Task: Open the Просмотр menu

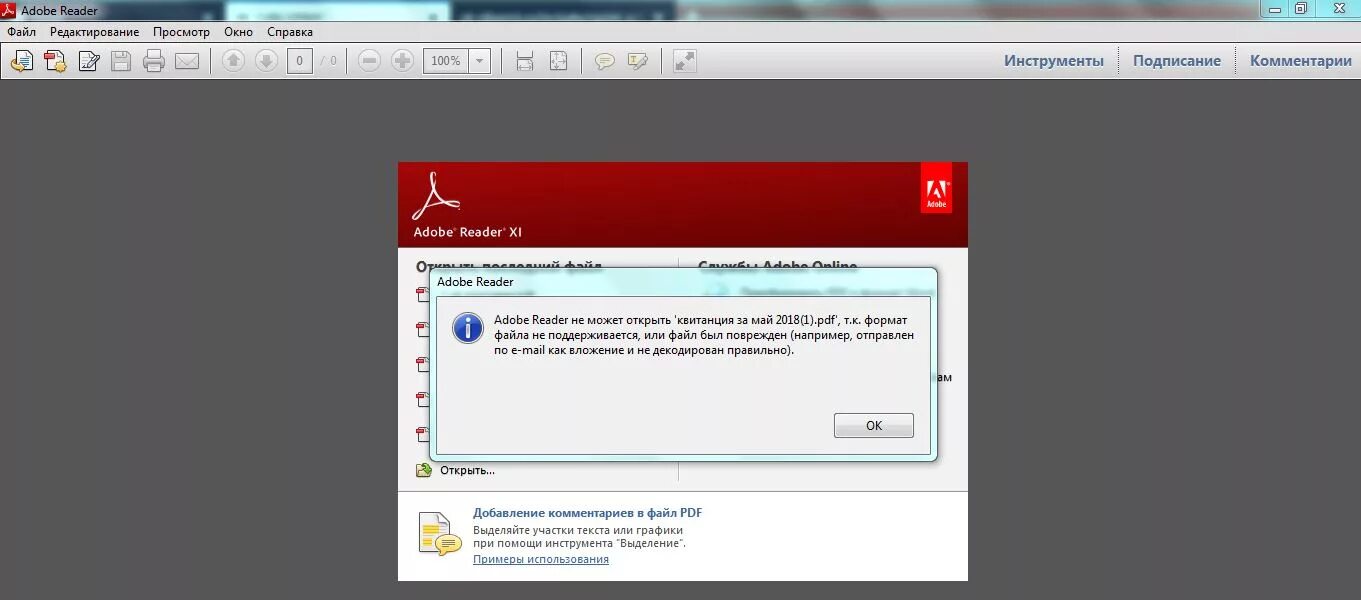Action: click(181, 32)
